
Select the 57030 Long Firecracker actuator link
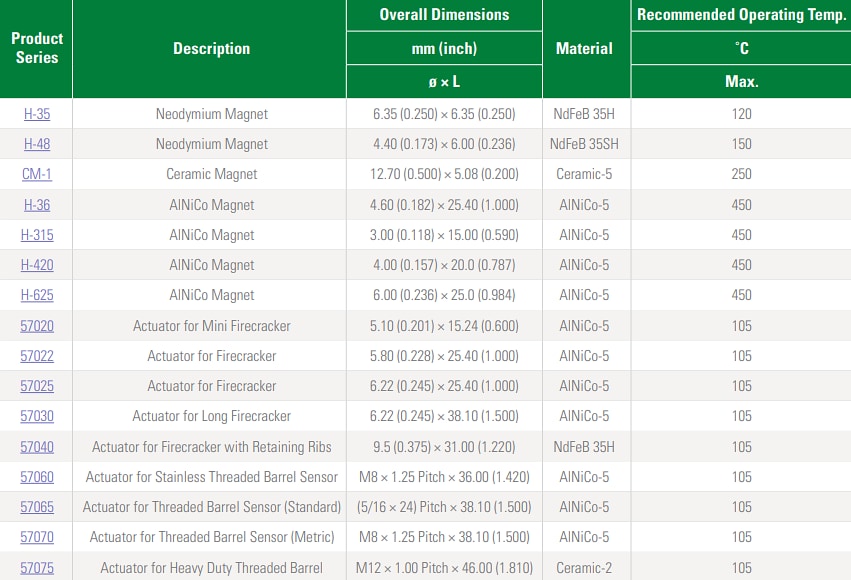click(x=36, y=416)
